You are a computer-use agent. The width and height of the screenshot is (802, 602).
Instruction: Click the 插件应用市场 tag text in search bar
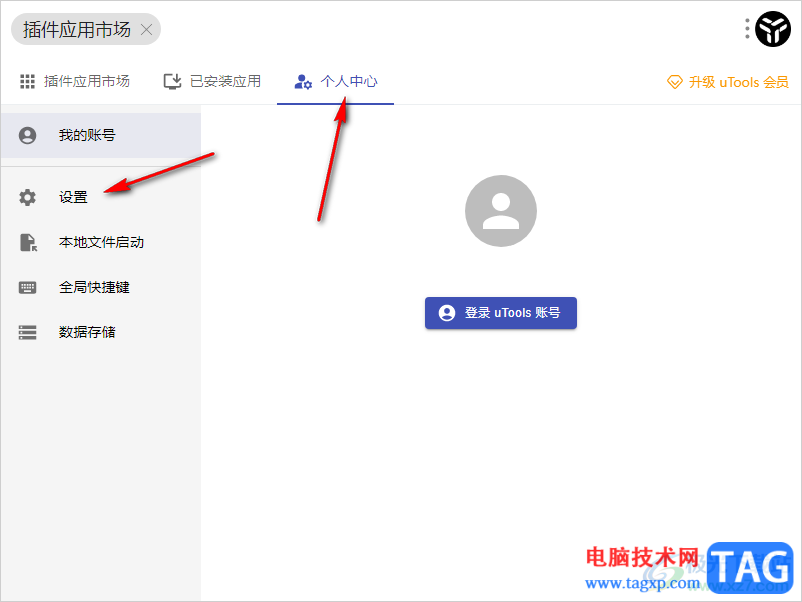(x=77, y=30)
